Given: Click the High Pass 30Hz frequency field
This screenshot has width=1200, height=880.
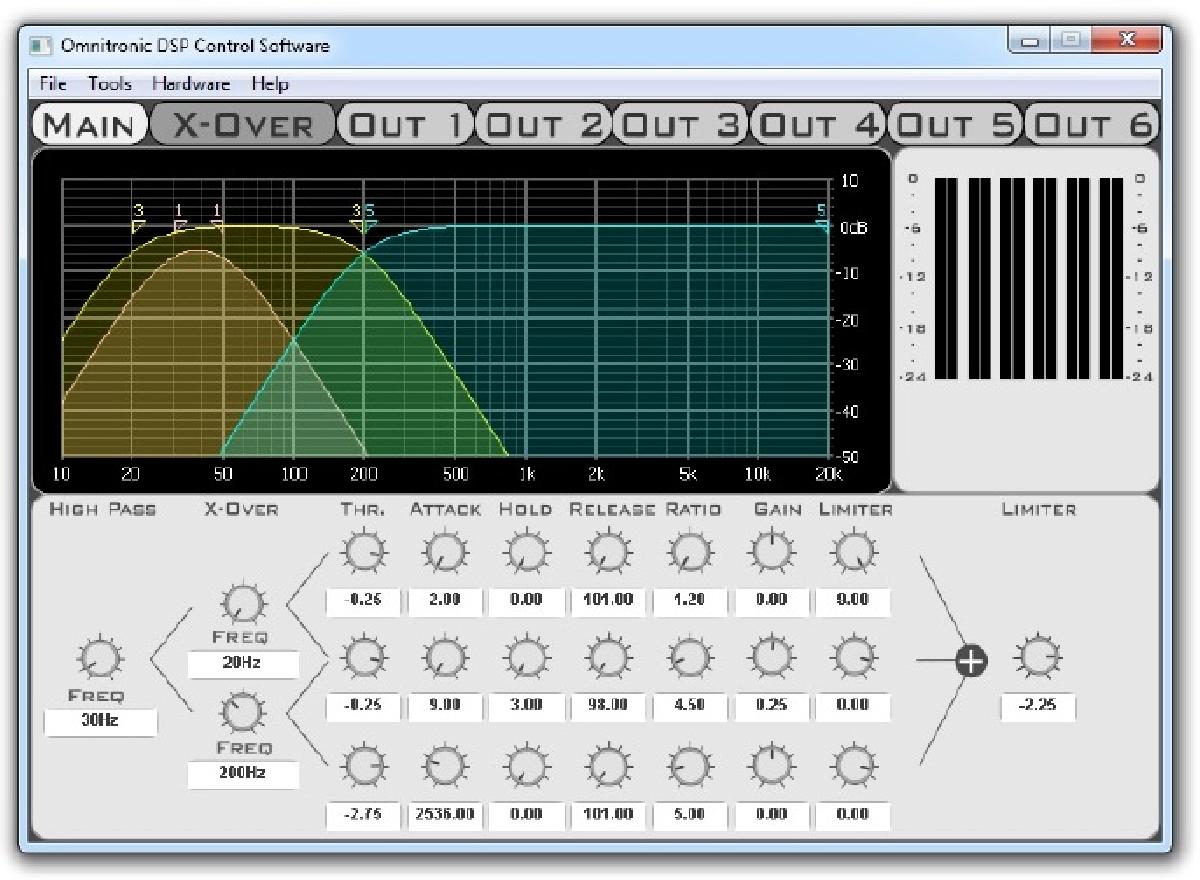Looking at the screenshot, I should point(101,721).
